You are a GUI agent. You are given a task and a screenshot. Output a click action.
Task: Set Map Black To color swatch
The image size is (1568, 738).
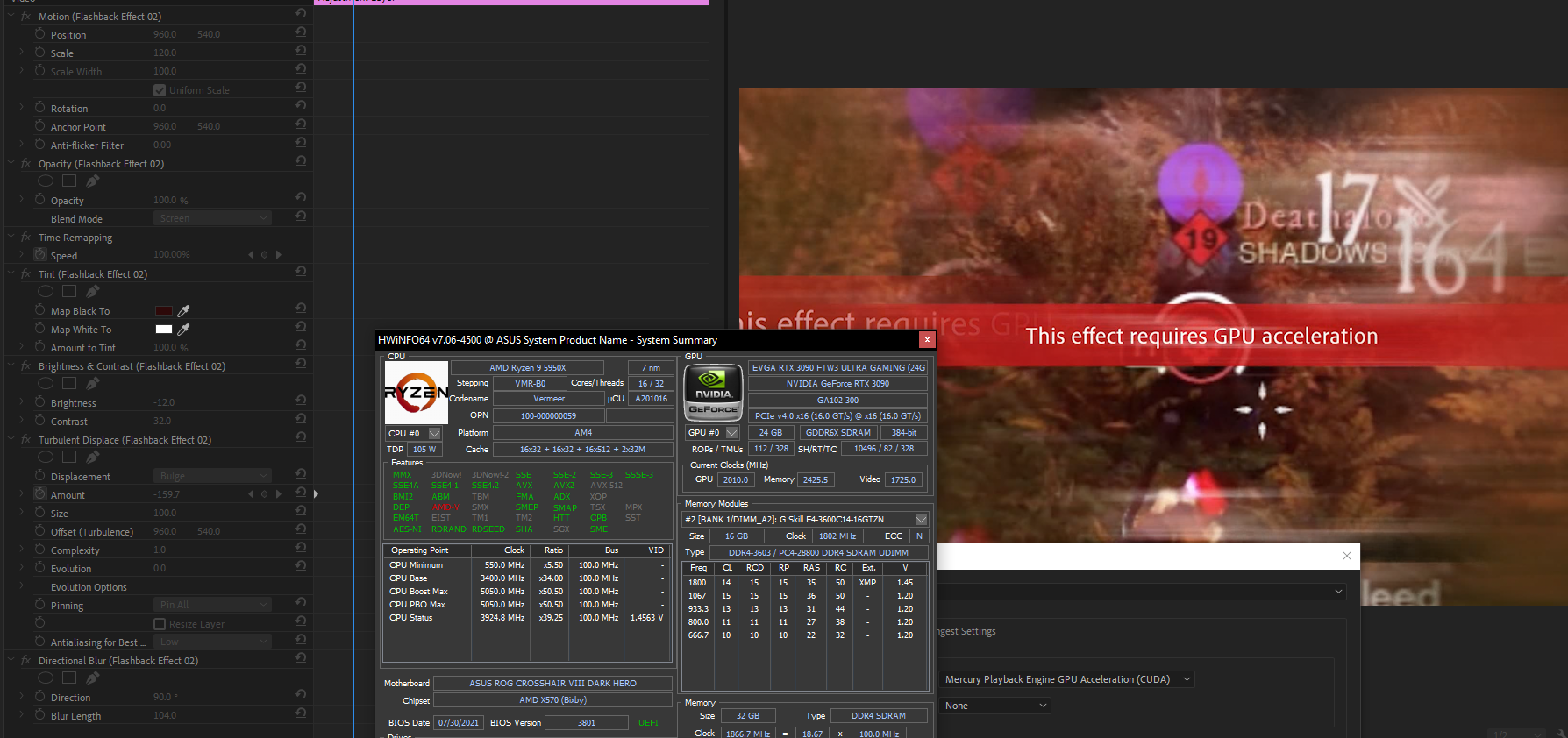(163, 310)
